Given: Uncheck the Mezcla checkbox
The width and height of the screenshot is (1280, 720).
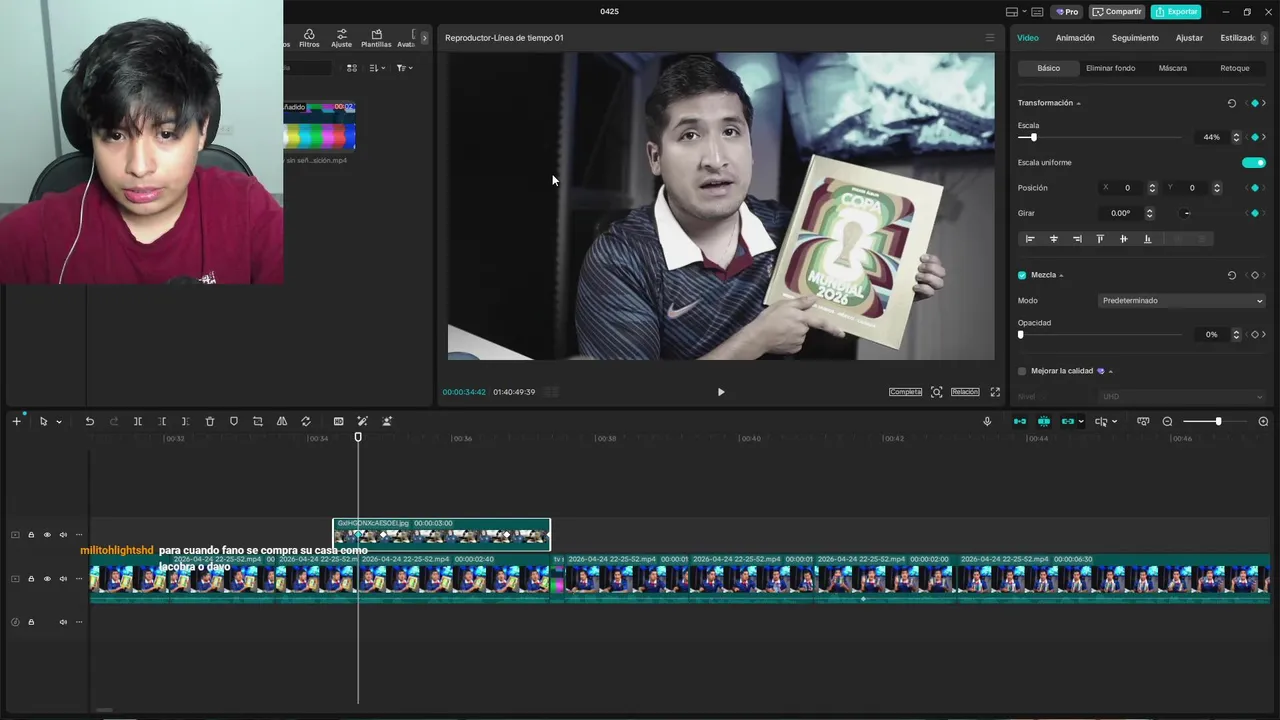Looking at the screenshot, I should coord(1022,275).
